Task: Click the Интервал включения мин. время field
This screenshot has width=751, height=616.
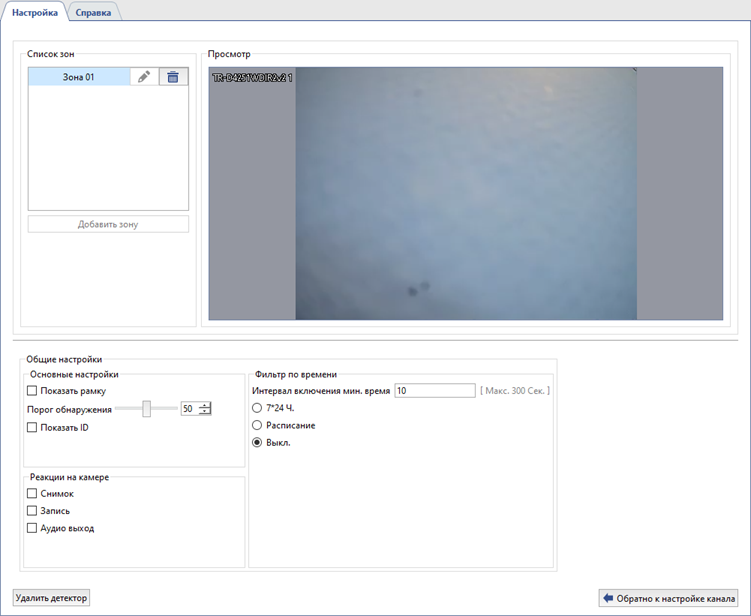Action: [434, 391]
